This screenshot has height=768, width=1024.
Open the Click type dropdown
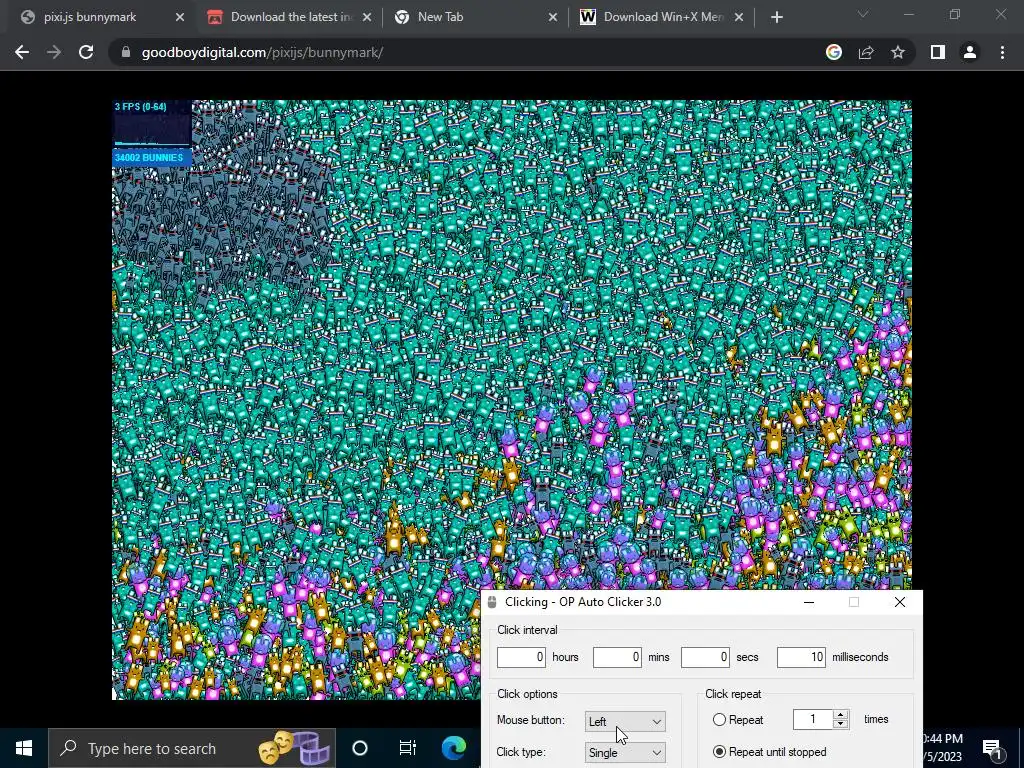pos(625,752)
